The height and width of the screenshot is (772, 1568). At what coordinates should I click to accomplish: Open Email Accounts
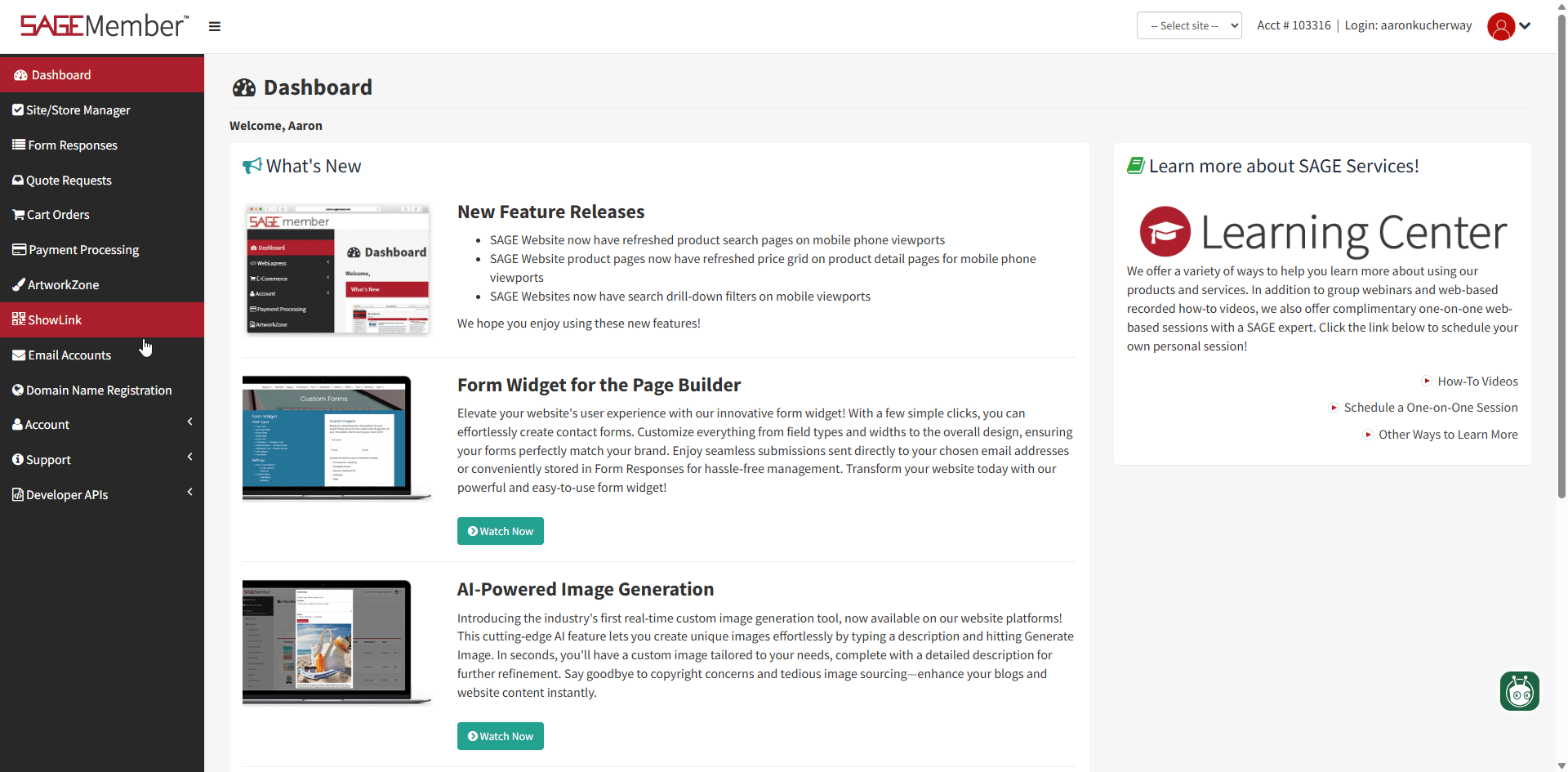pos(69,355)
